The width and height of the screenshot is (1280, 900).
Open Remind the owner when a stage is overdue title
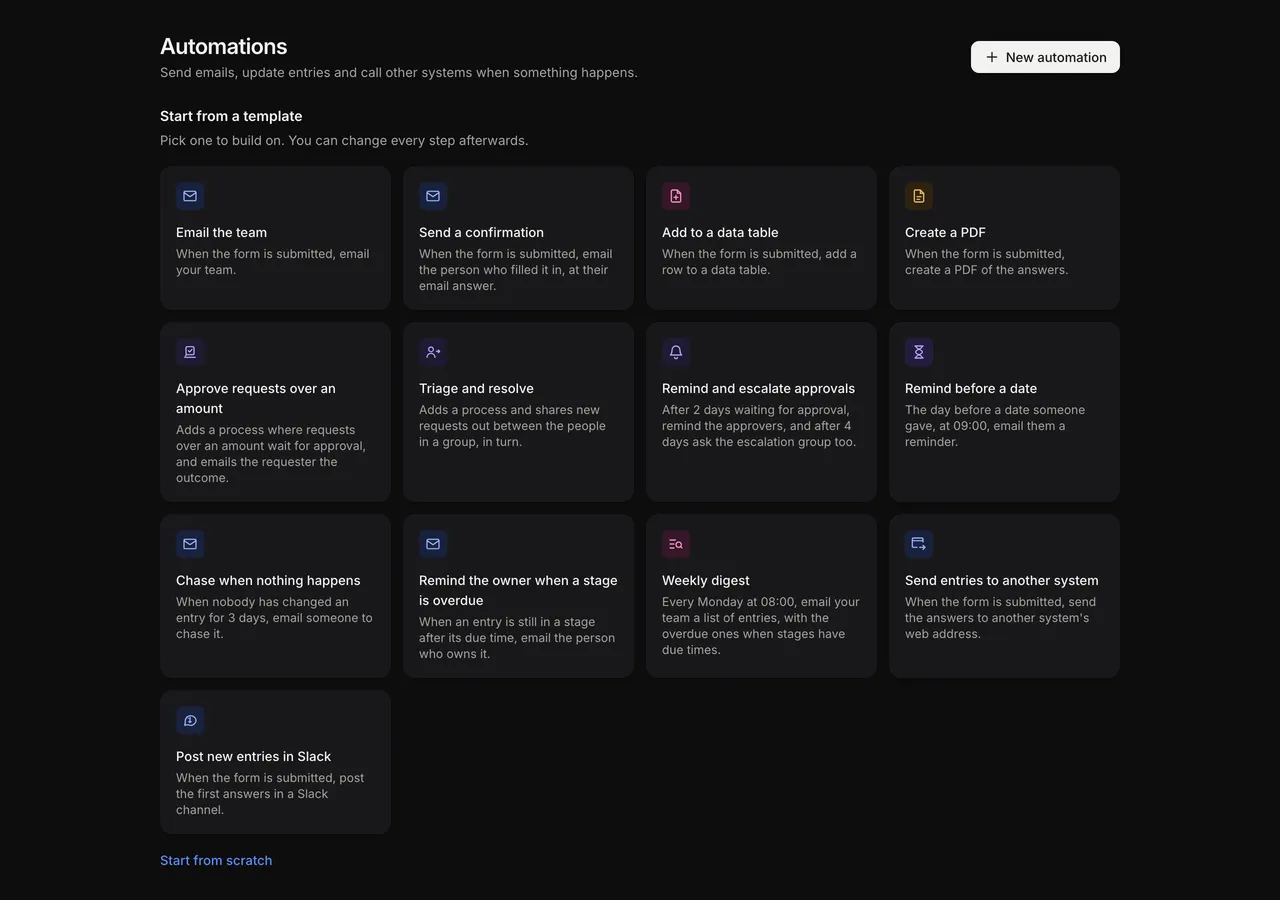click(518, 590)
